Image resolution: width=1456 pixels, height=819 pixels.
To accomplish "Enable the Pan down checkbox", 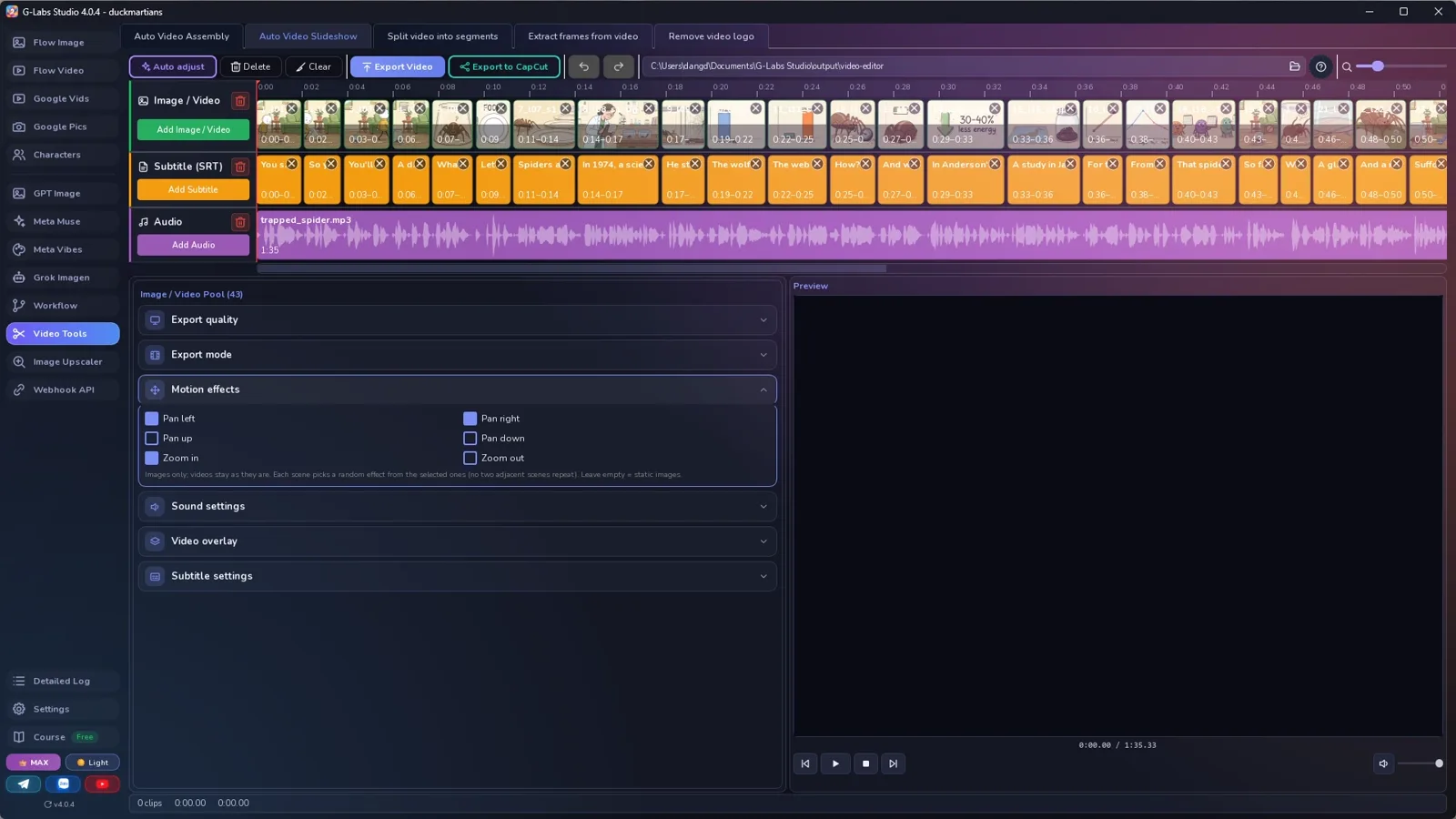I will [470, 439].
